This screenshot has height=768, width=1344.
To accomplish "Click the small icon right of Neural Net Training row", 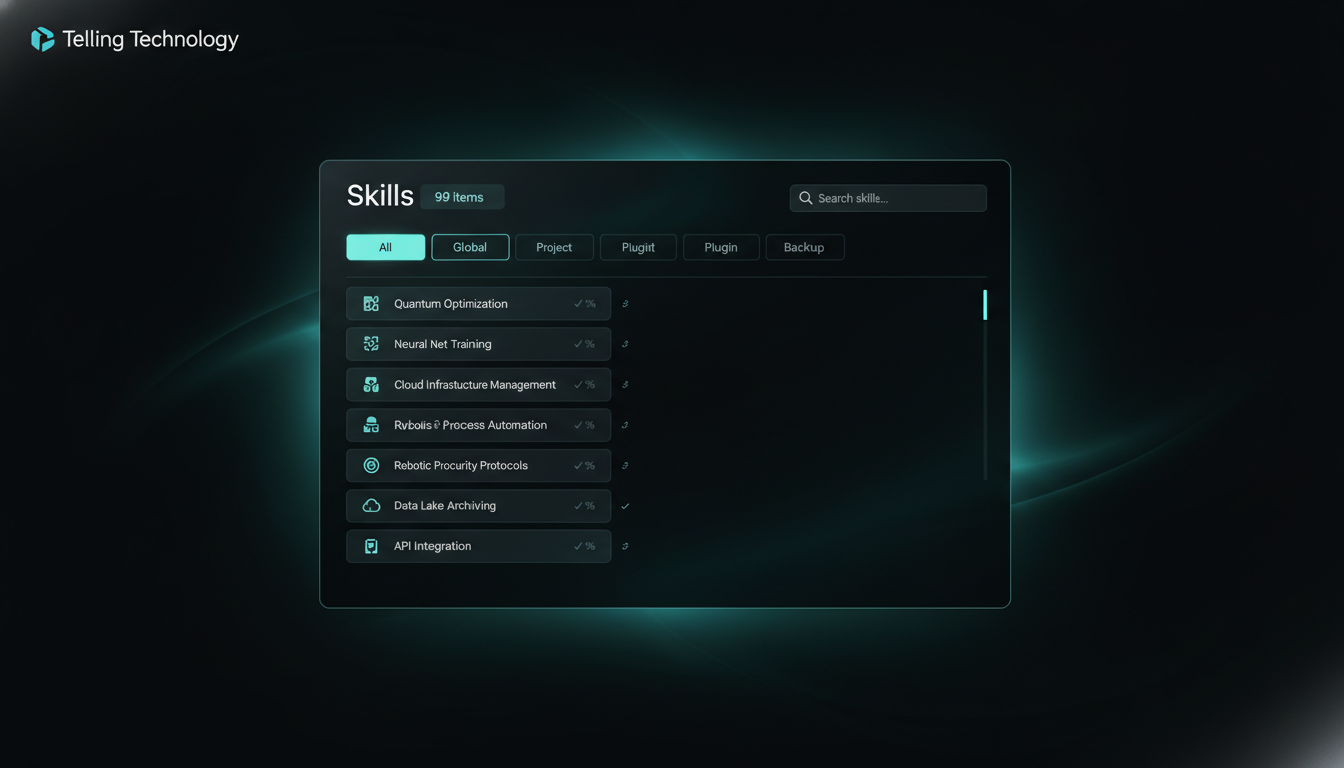I will [625, 344].
